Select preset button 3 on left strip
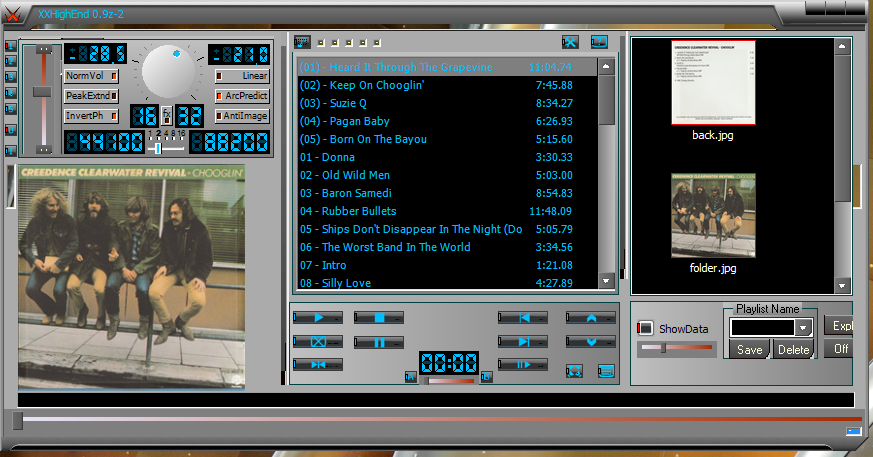The image size is (873, 457). click(x=10, y=77)
